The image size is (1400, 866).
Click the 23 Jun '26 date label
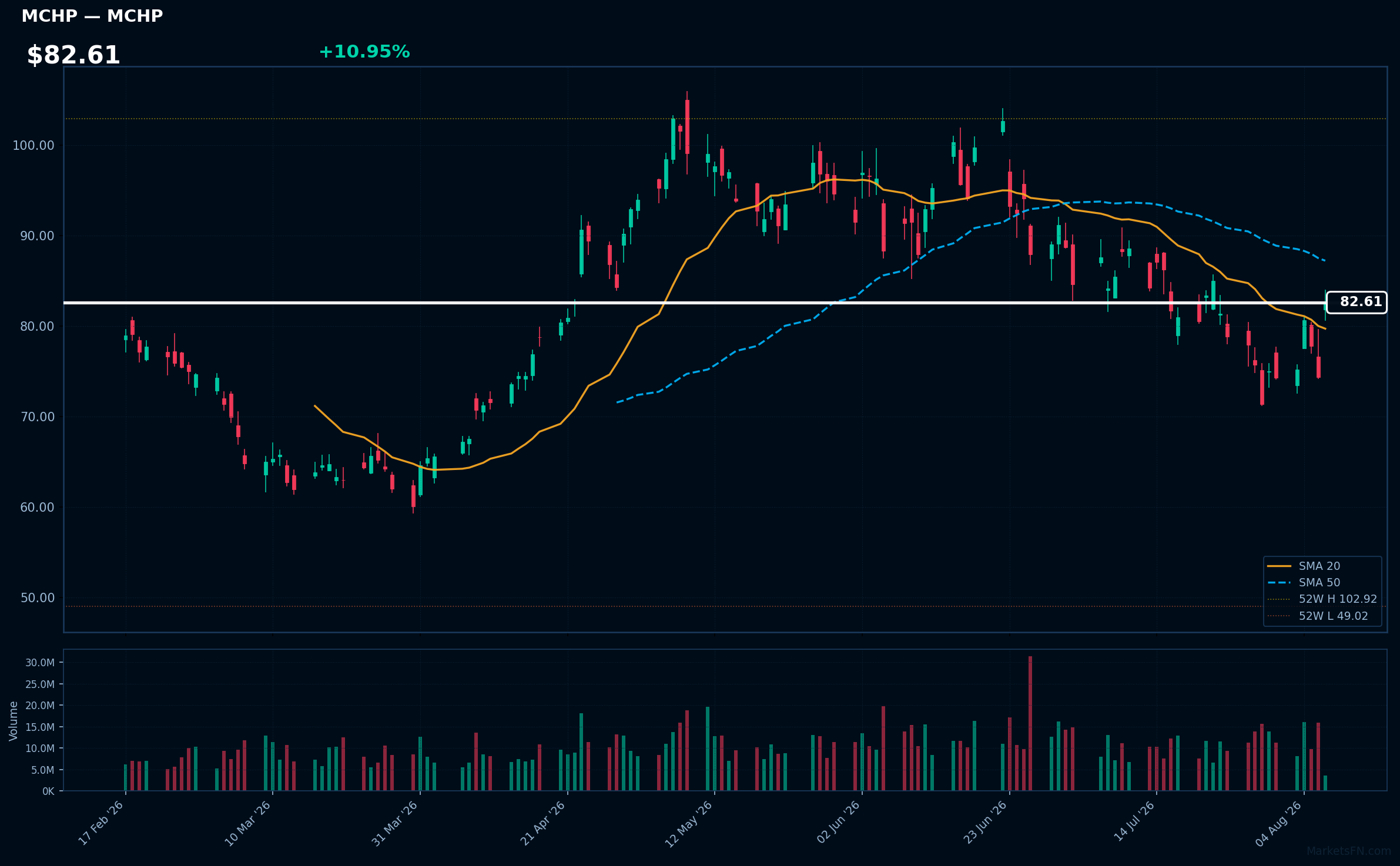pyautogui.click(x=985, y=823)
